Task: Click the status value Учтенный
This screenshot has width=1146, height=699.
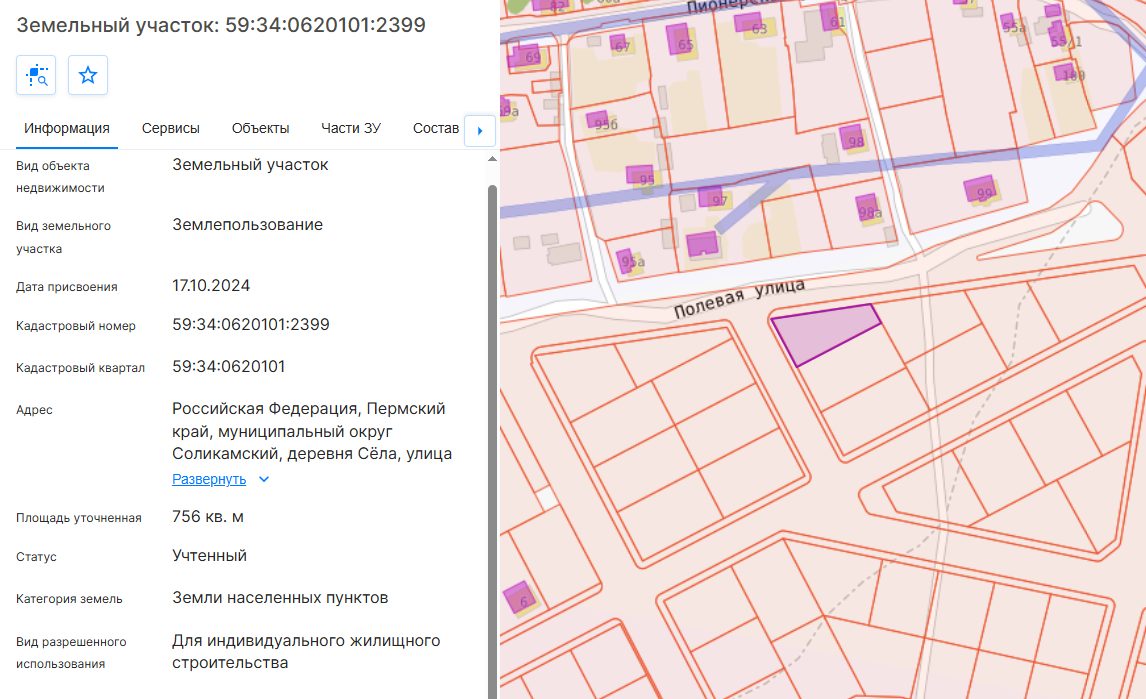Action: coord(209,556)
